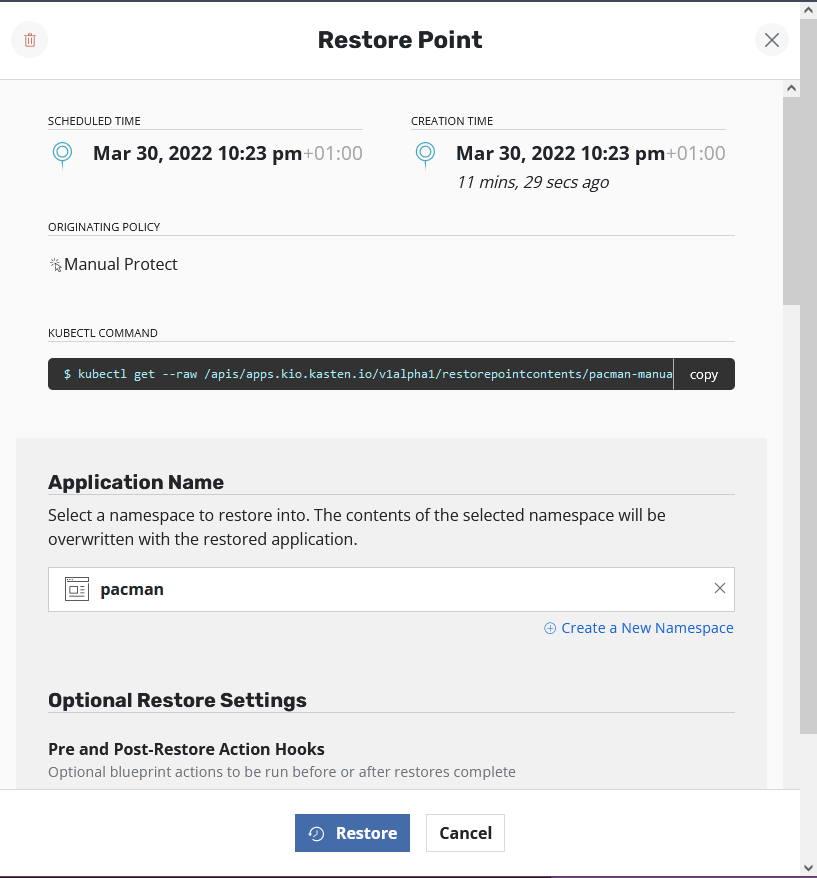Click the red trash delete icon
Screen dimensions: 817x878
30,40
